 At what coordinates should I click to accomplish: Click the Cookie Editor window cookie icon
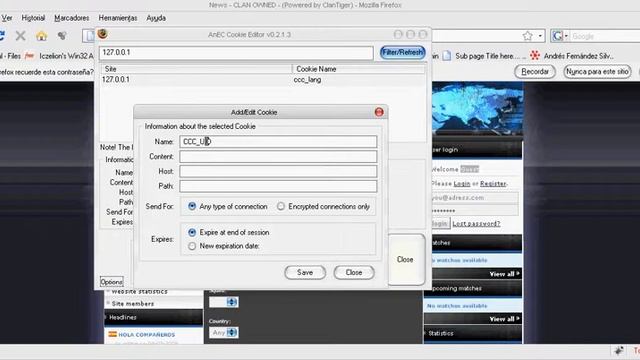tap(102, 34)
